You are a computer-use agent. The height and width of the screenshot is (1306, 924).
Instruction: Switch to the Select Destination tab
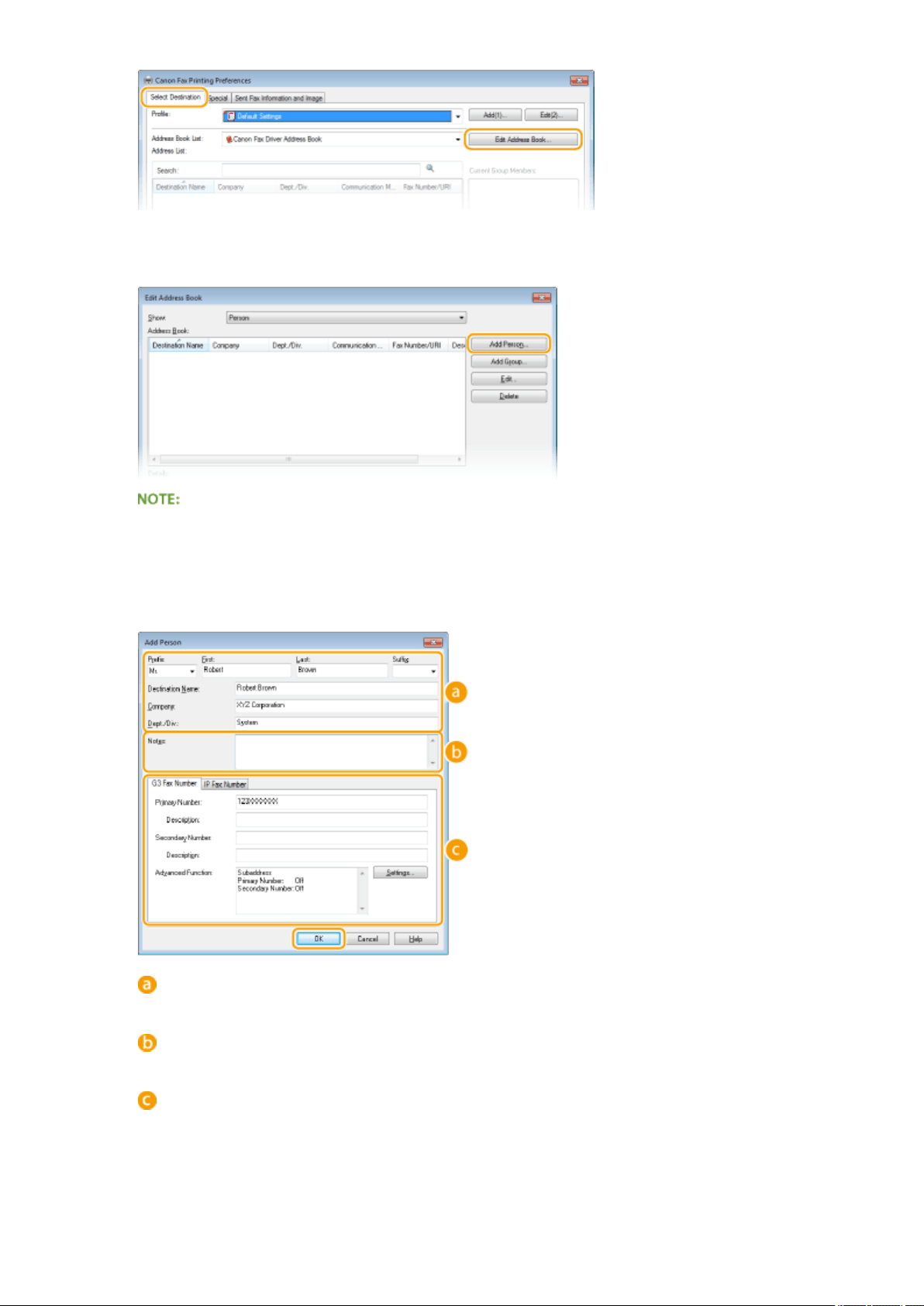point(175,97)
